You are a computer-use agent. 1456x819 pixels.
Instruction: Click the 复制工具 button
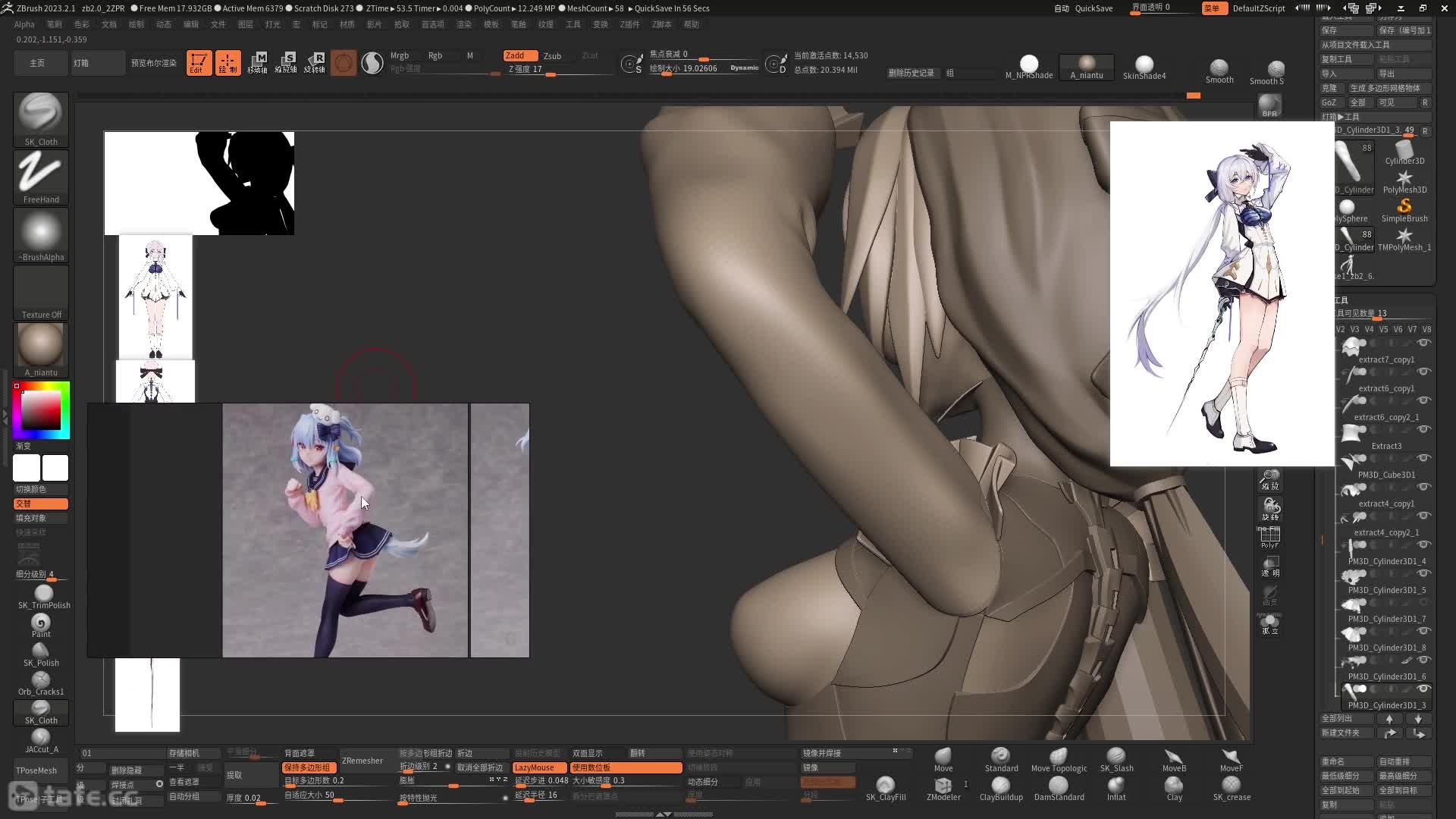(1347, 59)
